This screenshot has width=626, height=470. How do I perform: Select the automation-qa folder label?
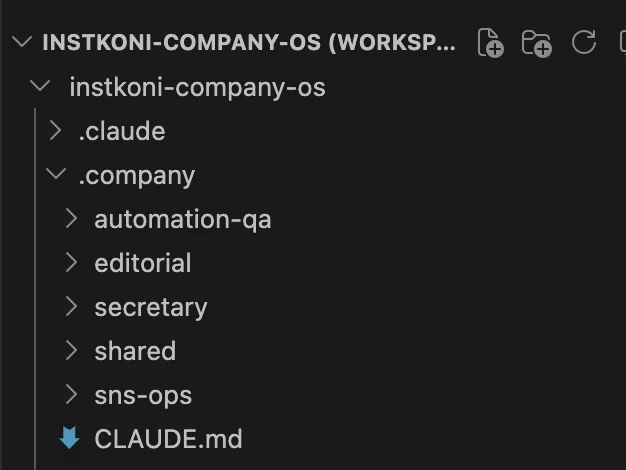[182, 220]
